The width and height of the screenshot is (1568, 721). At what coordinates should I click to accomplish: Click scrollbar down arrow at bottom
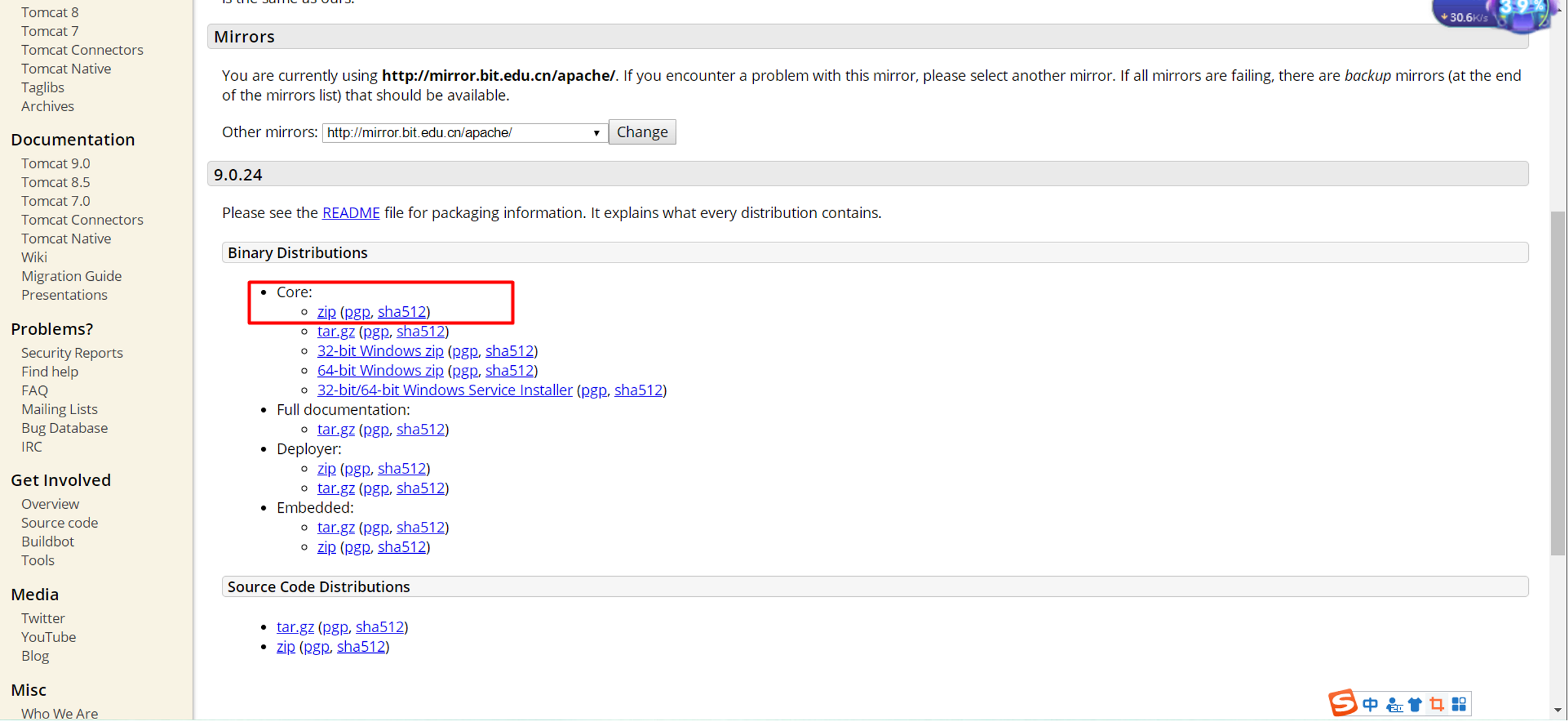[x=1558, y=710]
